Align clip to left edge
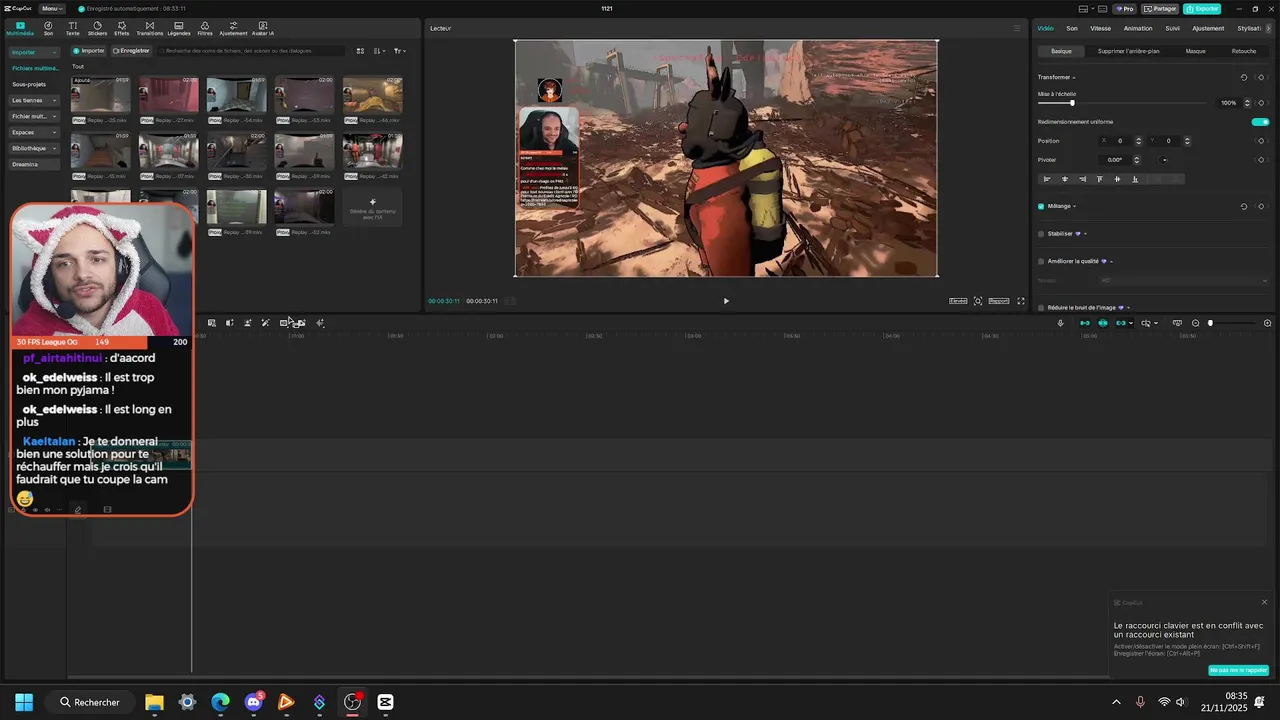Viewport: 1280px width, 720px height. pyautogui.click(x=1047, y=179)
